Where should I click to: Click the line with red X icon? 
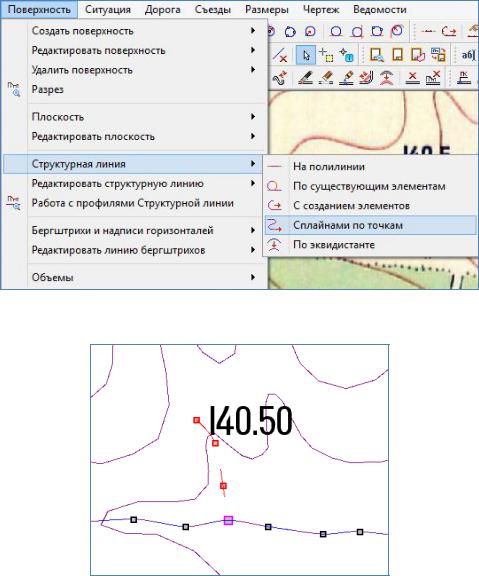pos(281,55)
